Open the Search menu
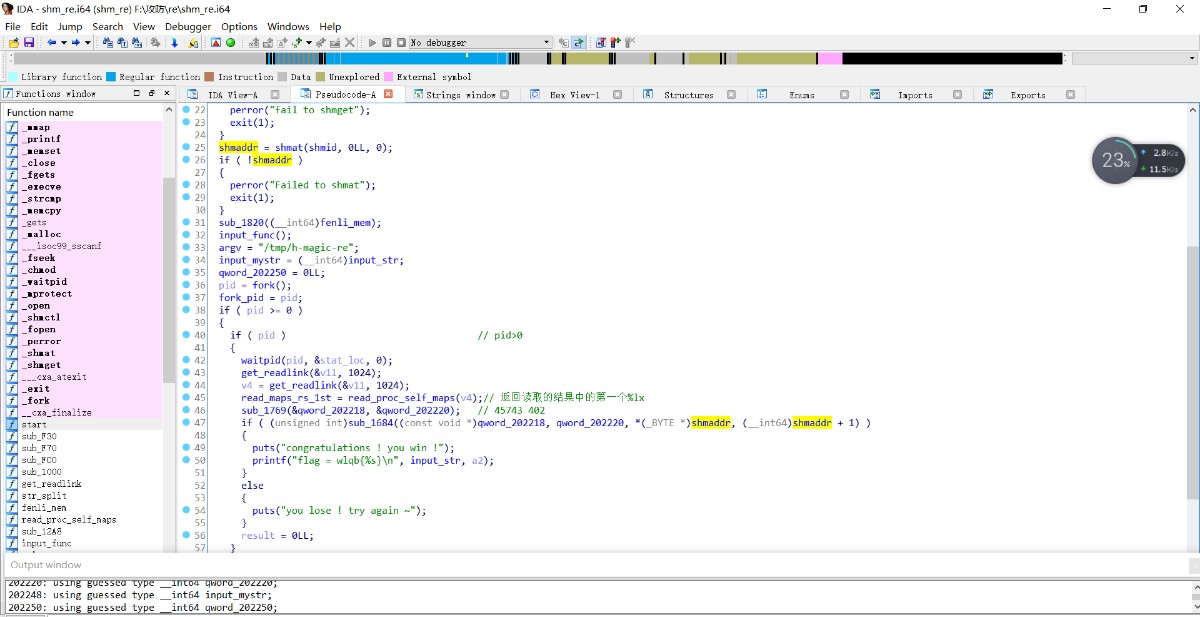1200x617 pixels. tap(108, 26)
